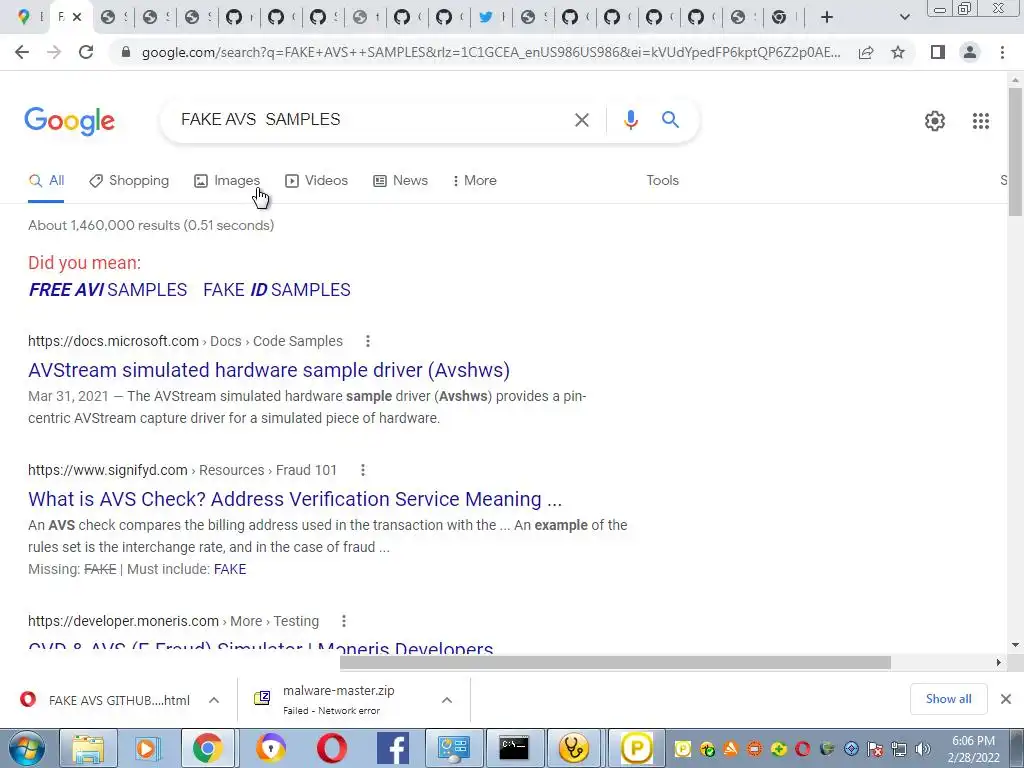Click the lock icon in the address bar

pyautogui.click(x=126, y=52)
